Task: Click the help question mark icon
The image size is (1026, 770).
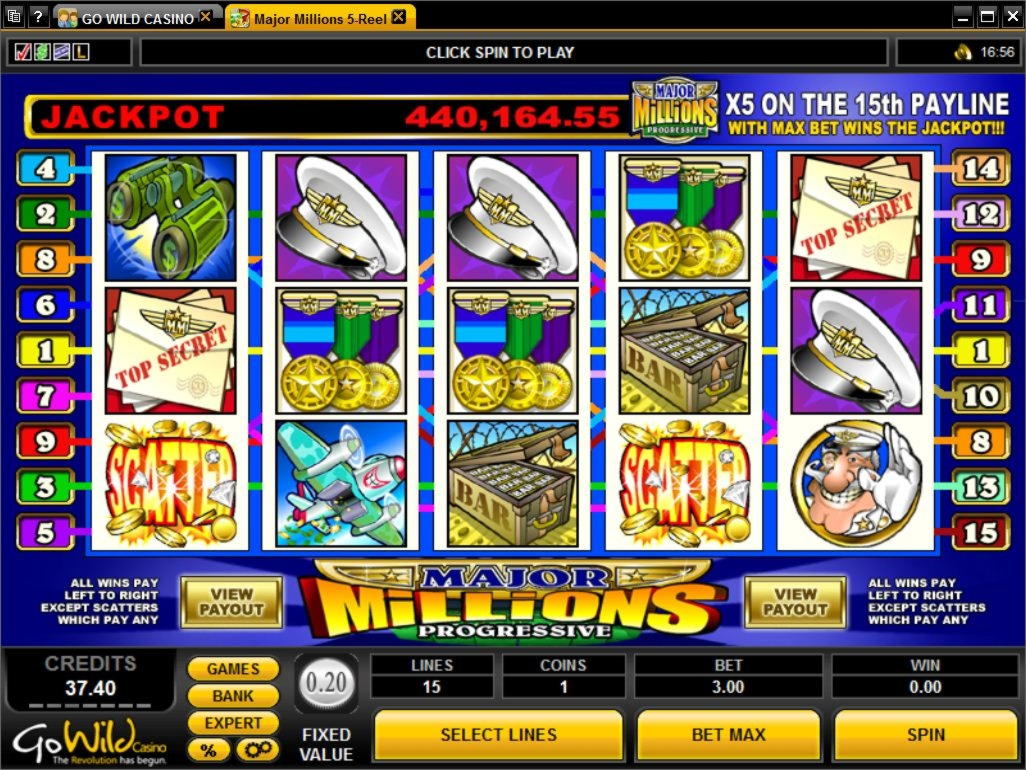Action: pos(38,16)
